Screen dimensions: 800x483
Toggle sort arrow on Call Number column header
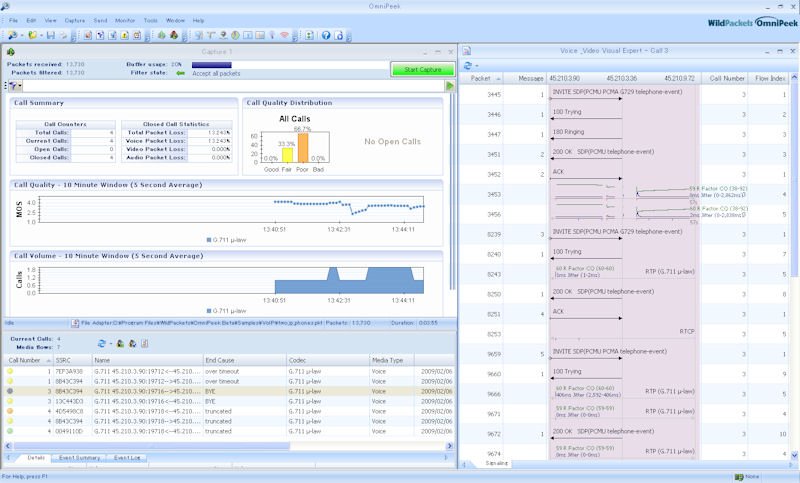click(49, 360)
